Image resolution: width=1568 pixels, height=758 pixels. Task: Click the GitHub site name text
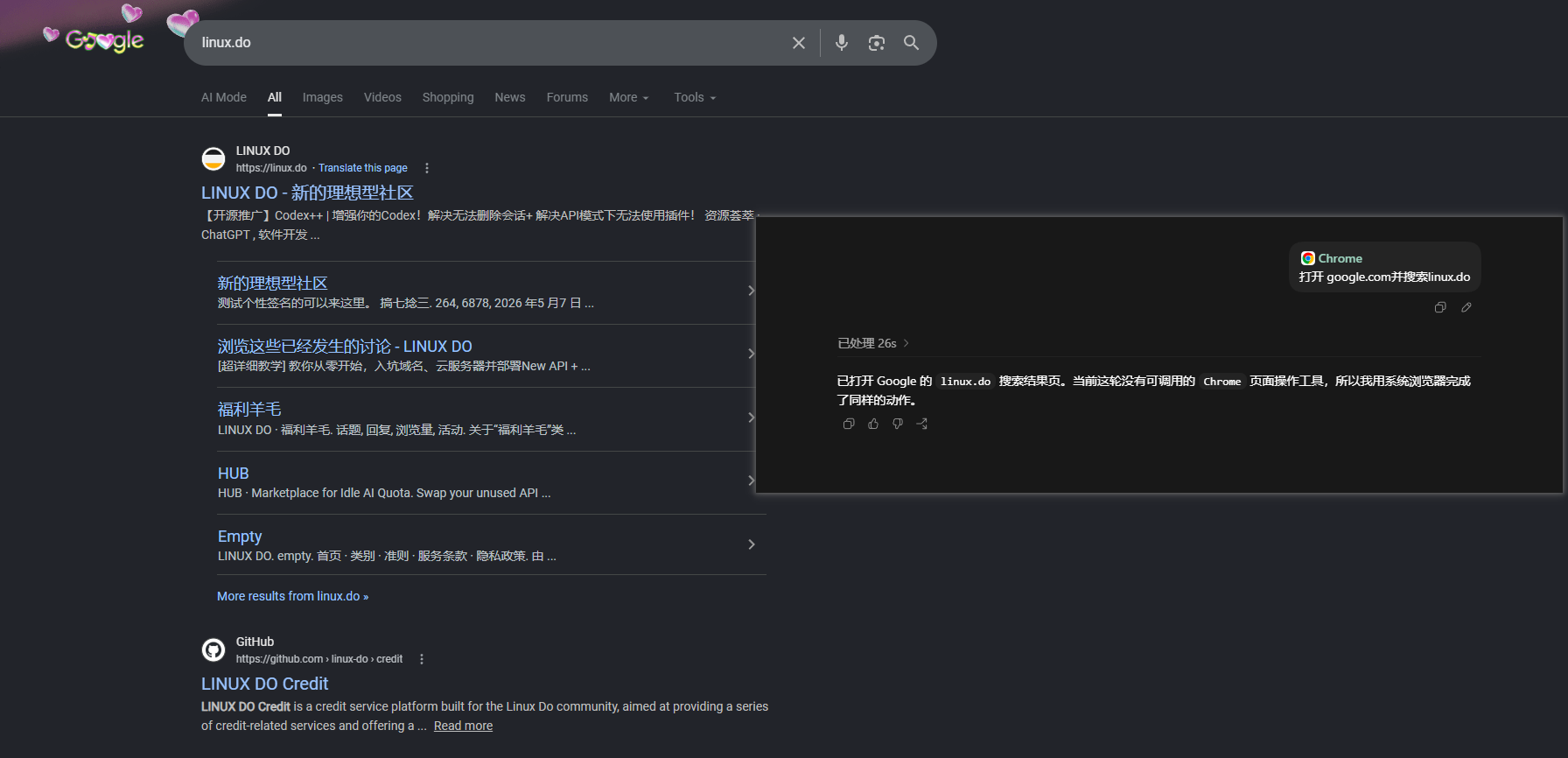[x=255, y=642]
